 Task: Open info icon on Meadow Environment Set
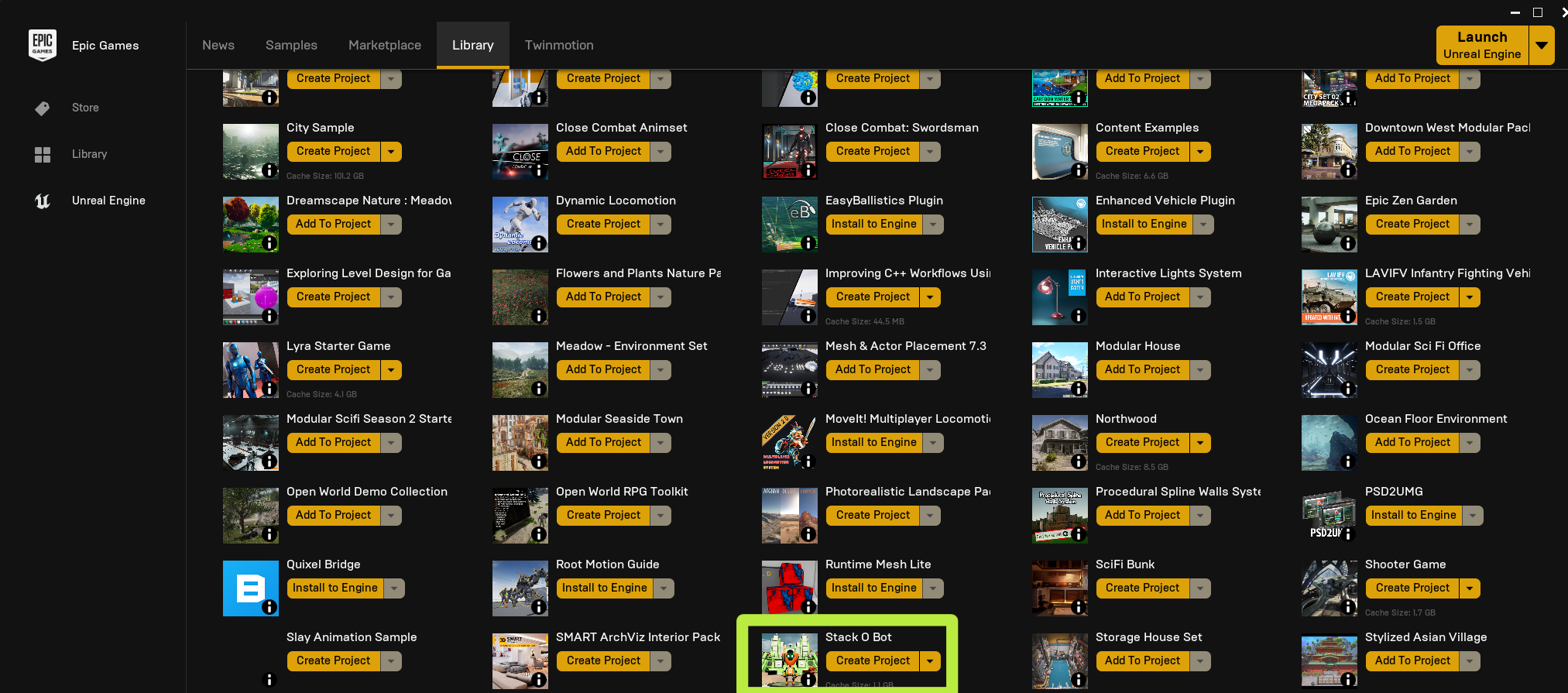pyautogui.click(x=539, y=389)
